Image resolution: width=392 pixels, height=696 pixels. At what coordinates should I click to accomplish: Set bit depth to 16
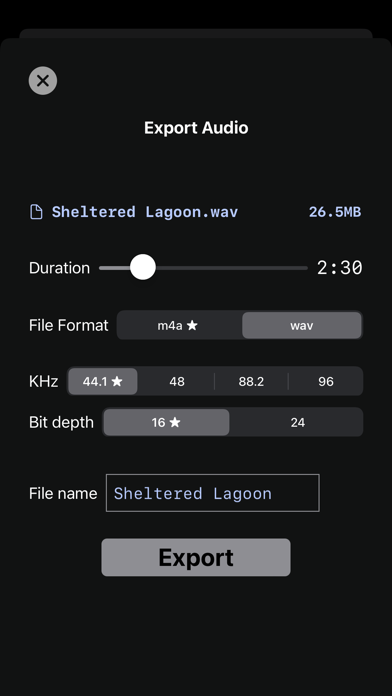coord(166,422)
